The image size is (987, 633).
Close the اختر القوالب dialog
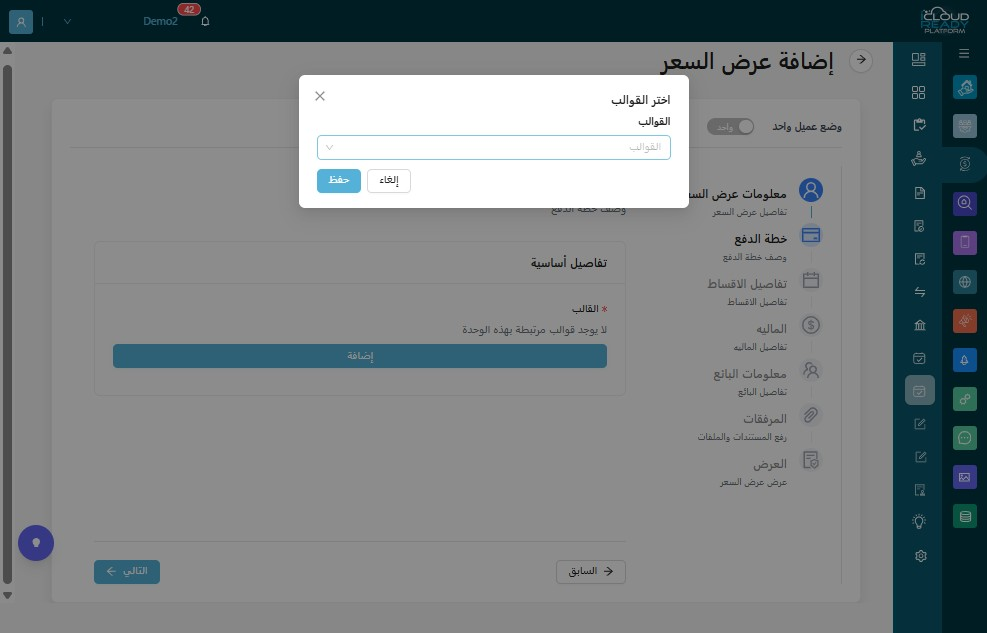pyautogui.click(x=320, y=96)
